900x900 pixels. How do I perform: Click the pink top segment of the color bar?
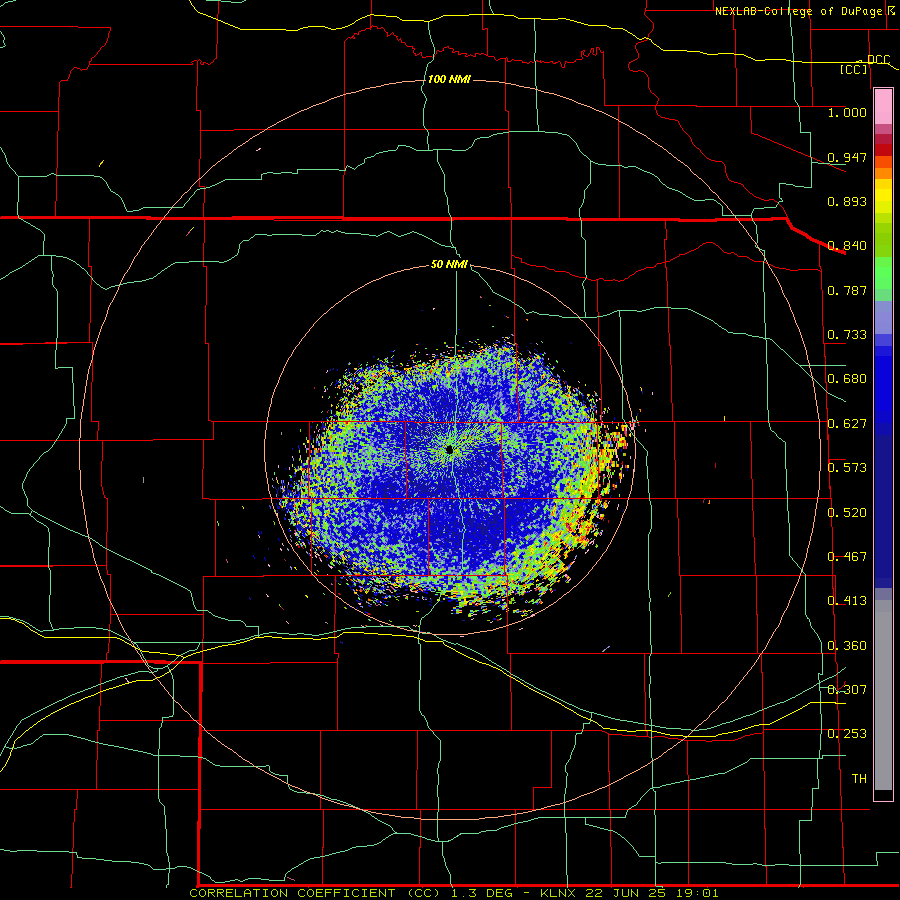pyautogui.click(x=883, y=106)
